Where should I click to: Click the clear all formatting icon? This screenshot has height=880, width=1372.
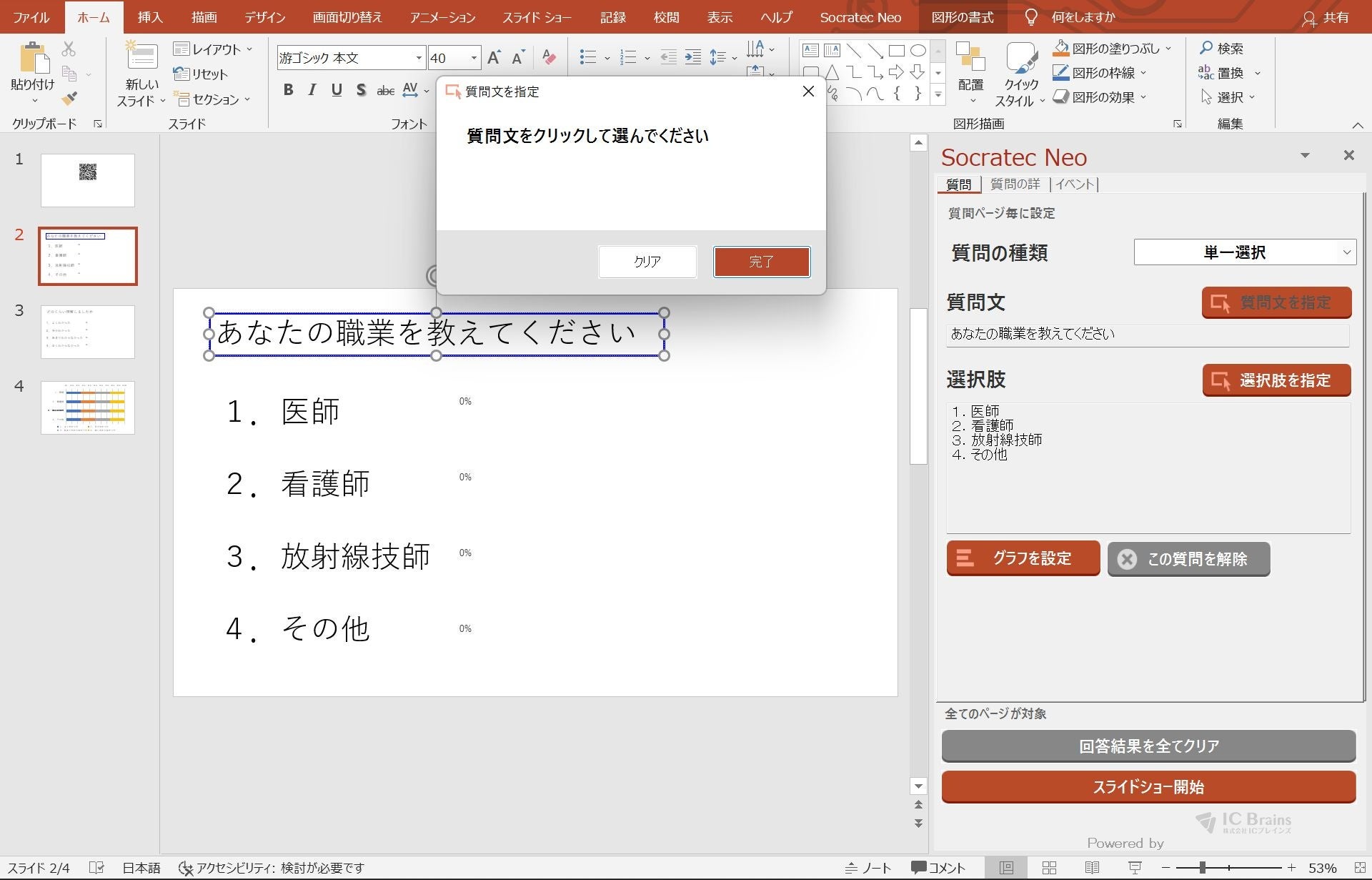[549, 57]
